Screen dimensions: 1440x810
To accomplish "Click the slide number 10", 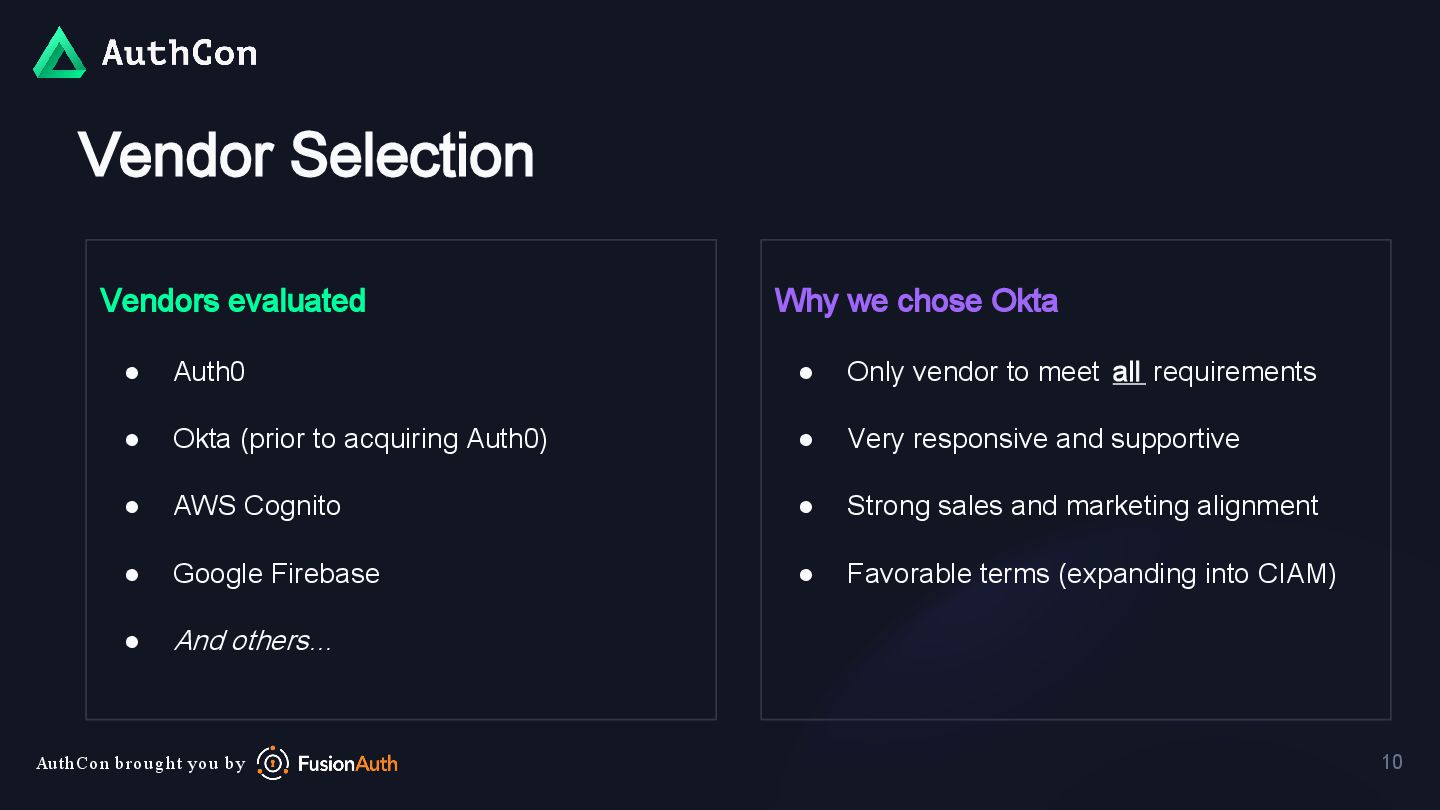I will click(x=1392, y=762).
